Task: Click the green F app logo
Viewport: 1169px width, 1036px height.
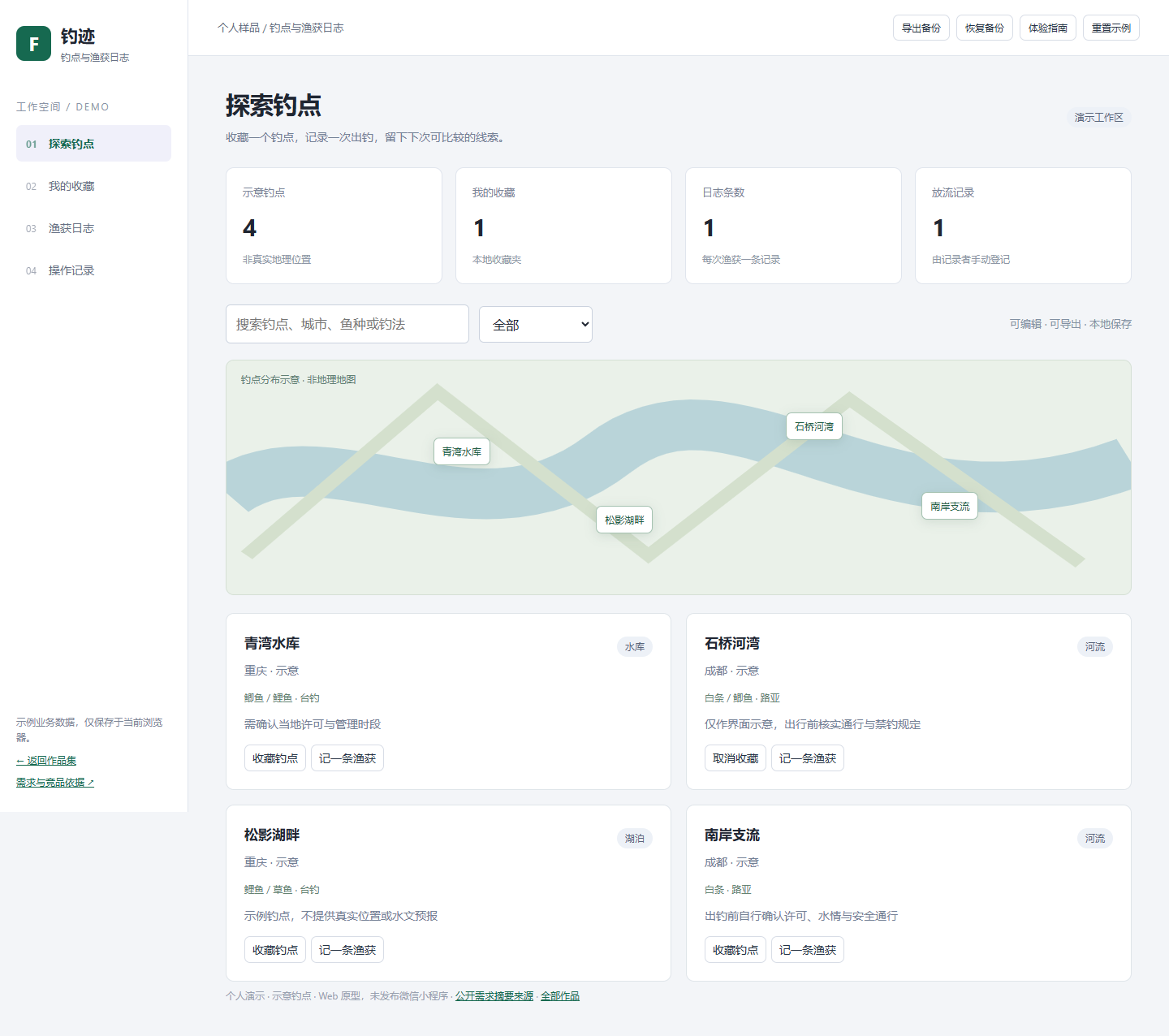Action: (x=33, y=44)
